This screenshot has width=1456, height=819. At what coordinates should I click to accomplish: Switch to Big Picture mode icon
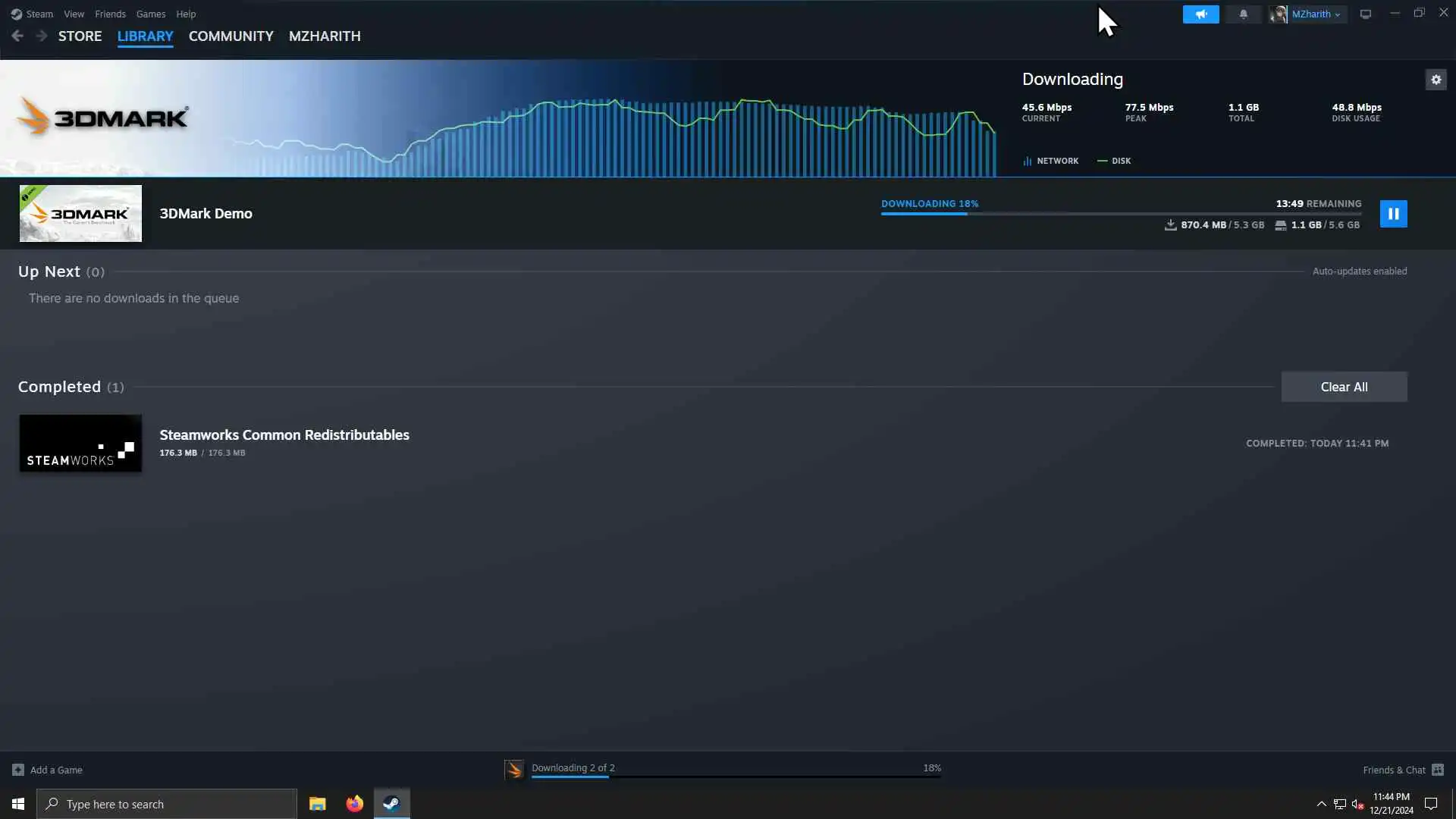(x=1365, y=14)
